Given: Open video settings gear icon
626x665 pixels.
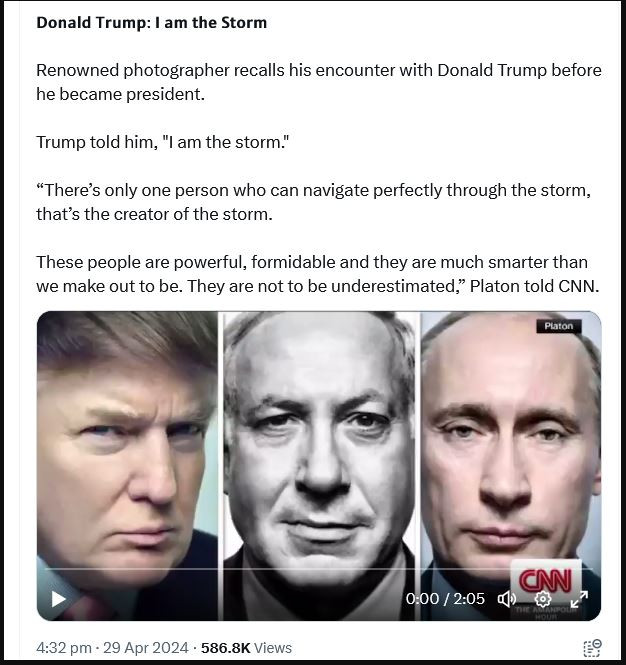Looking at the screenshot, I should tap(543, 599).
